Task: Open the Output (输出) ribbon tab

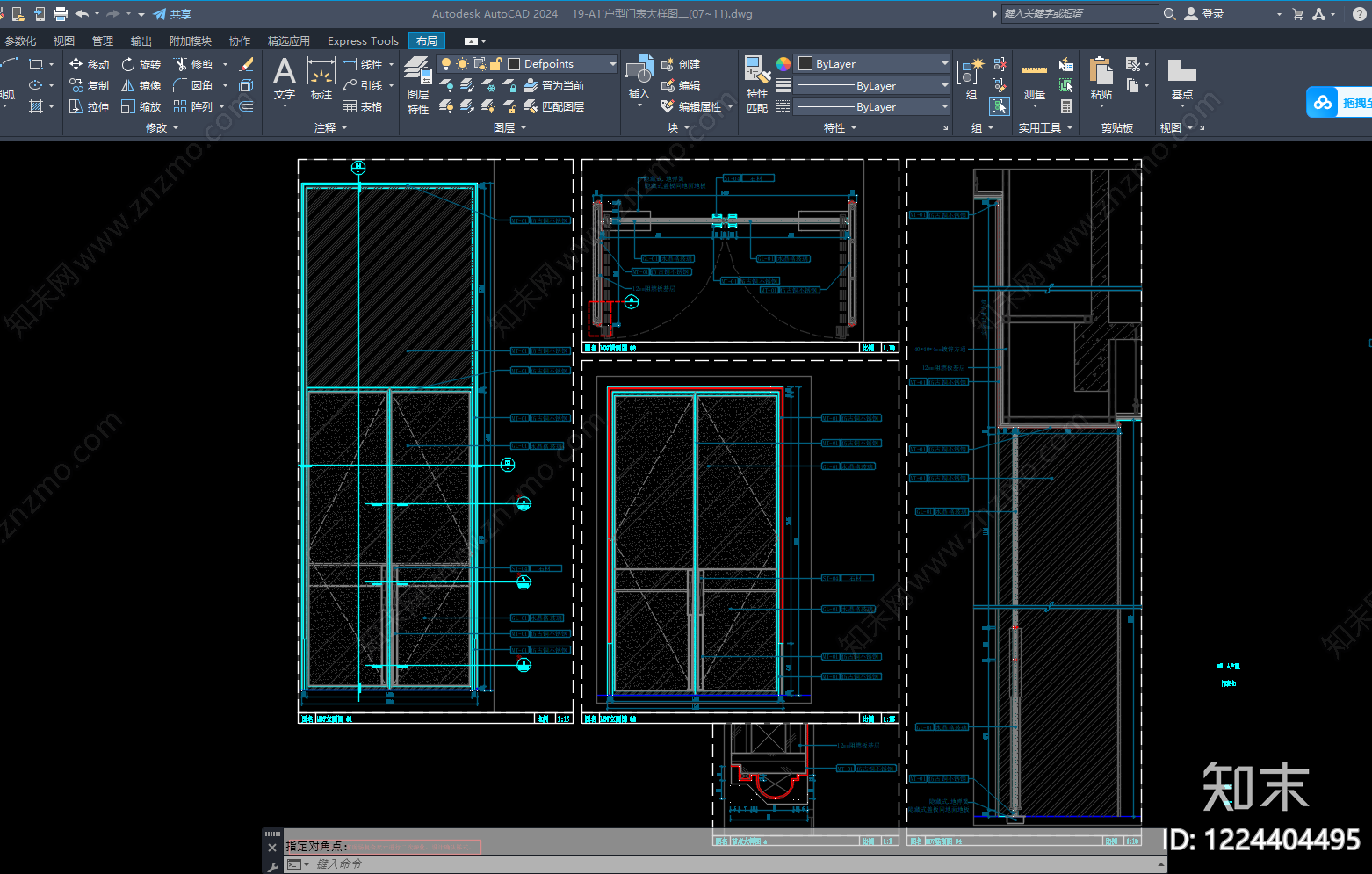Action: coord(141,41)
